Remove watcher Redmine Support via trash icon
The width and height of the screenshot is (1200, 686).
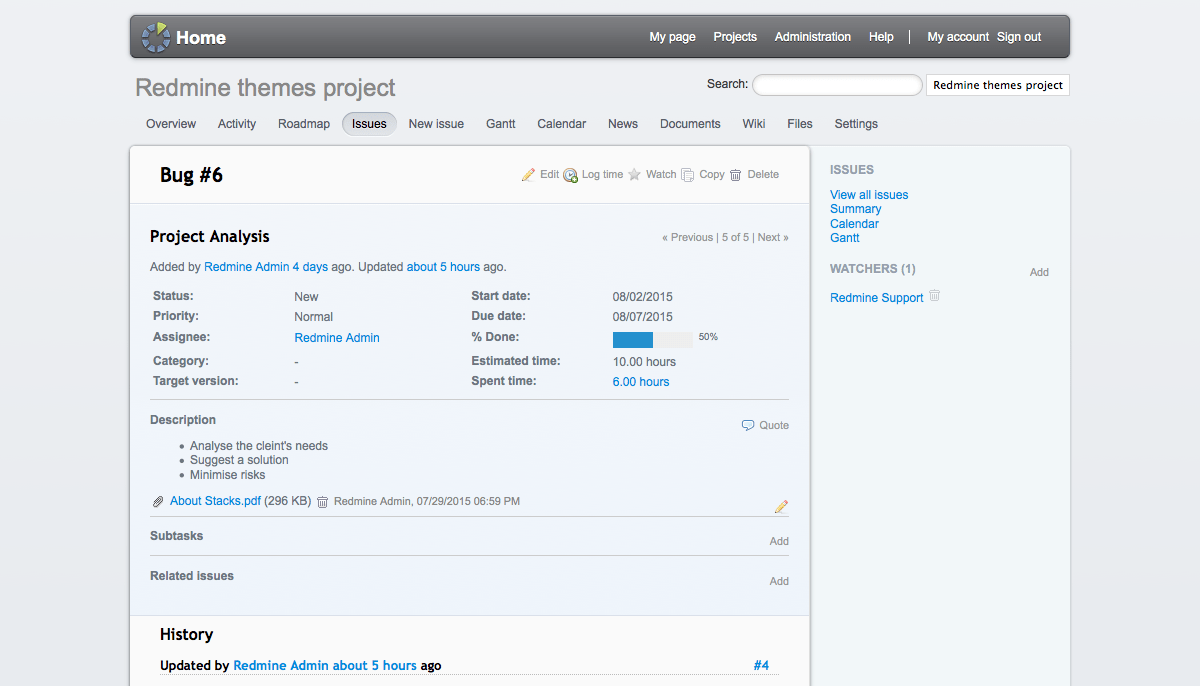(x=934, y=296)
